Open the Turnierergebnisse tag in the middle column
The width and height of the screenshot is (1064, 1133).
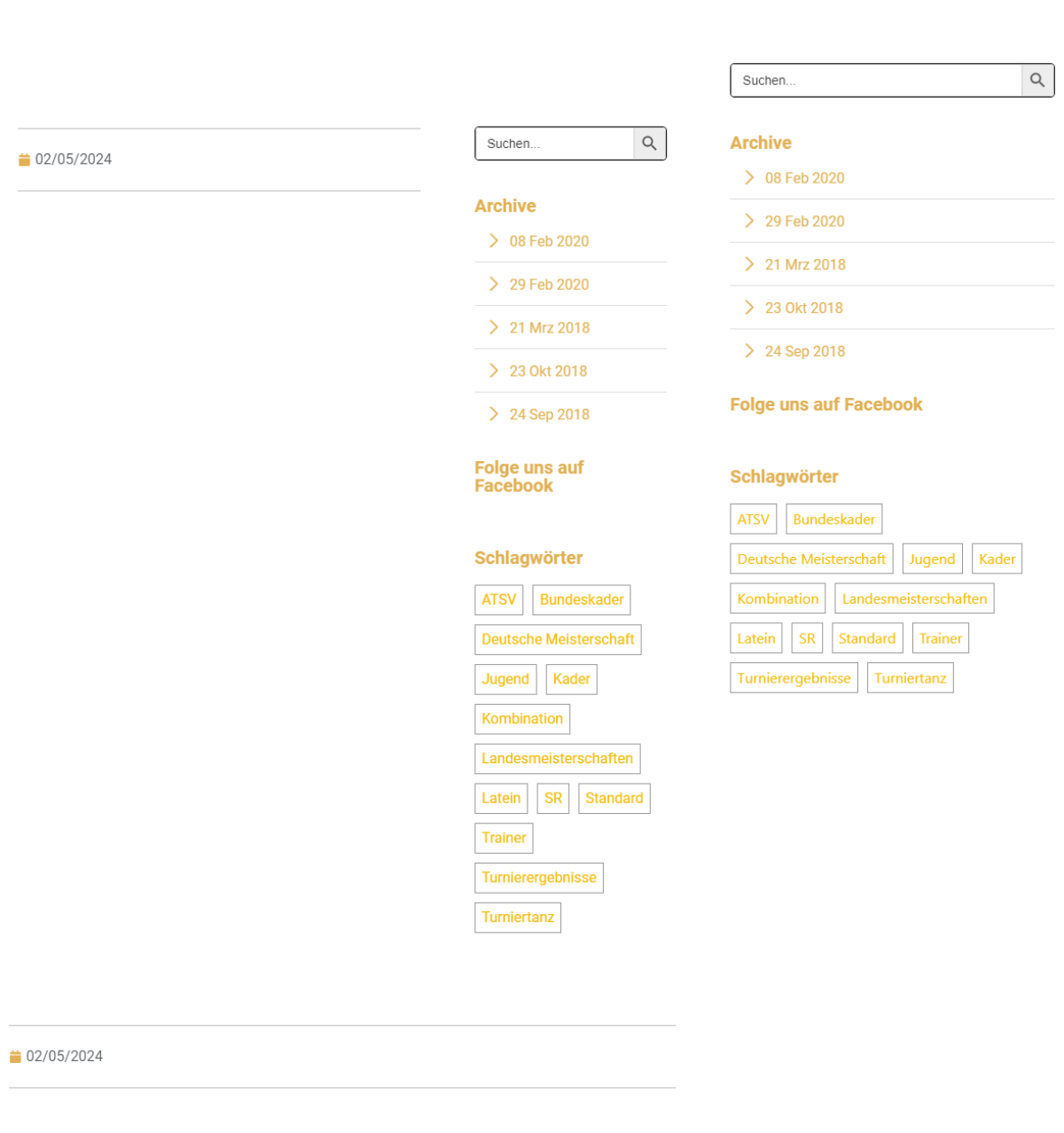tap(539, 878)
